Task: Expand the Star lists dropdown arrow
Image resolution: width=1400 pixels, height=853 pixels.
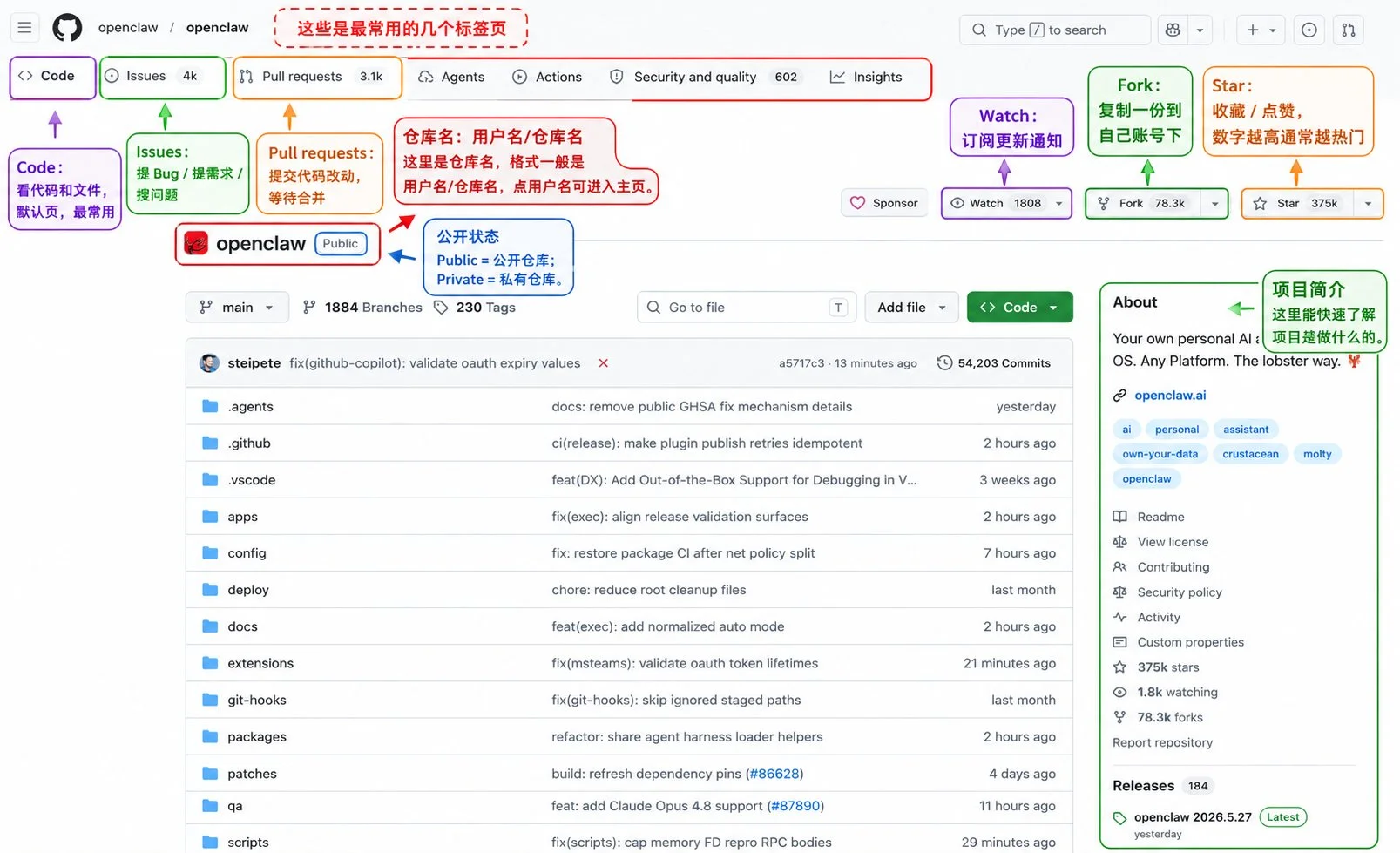Action: pos(1369,203)
